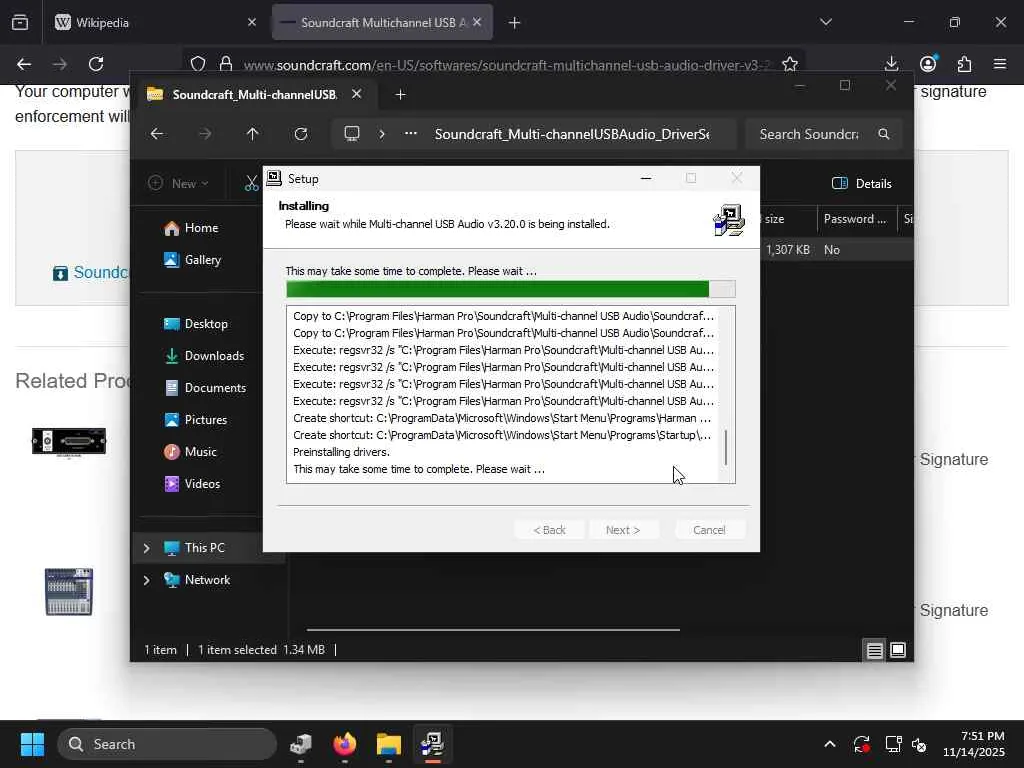Open Downloads folder in sidebar

click(x=204, y=356)
